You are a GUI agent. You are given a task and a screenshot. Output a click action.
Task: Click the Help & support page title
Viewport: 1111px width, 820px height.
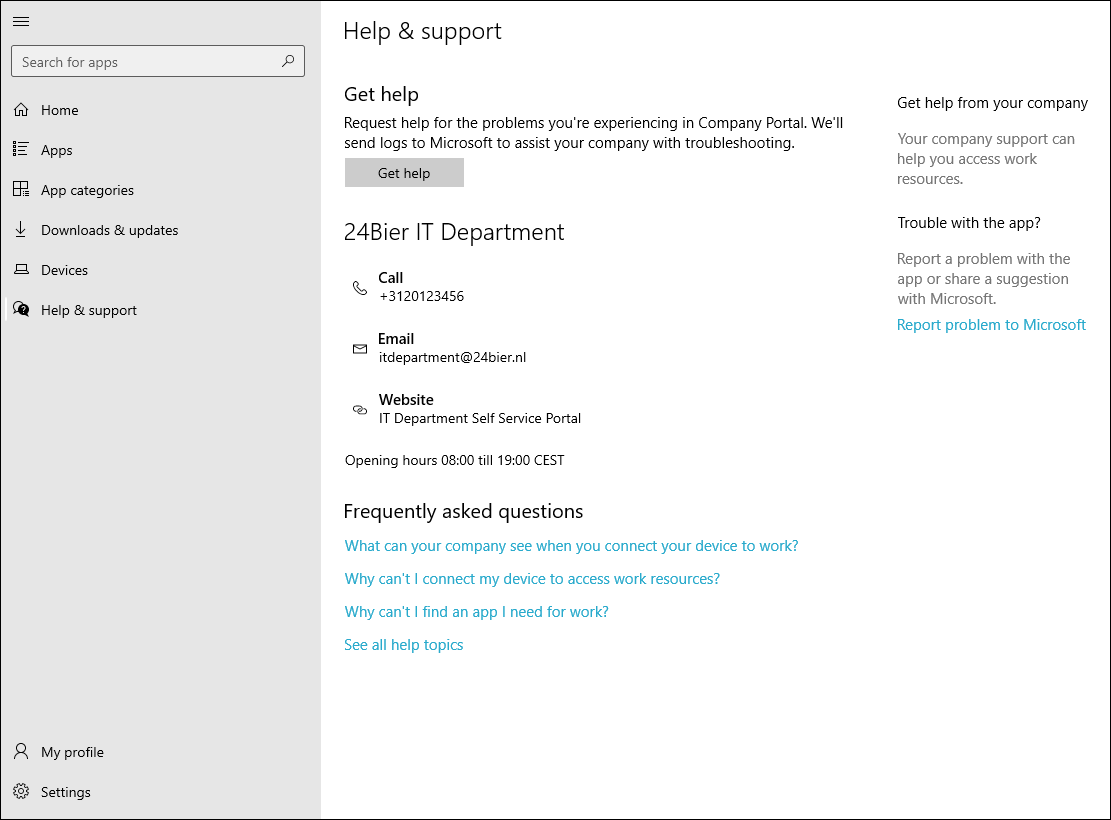[422, 31]
